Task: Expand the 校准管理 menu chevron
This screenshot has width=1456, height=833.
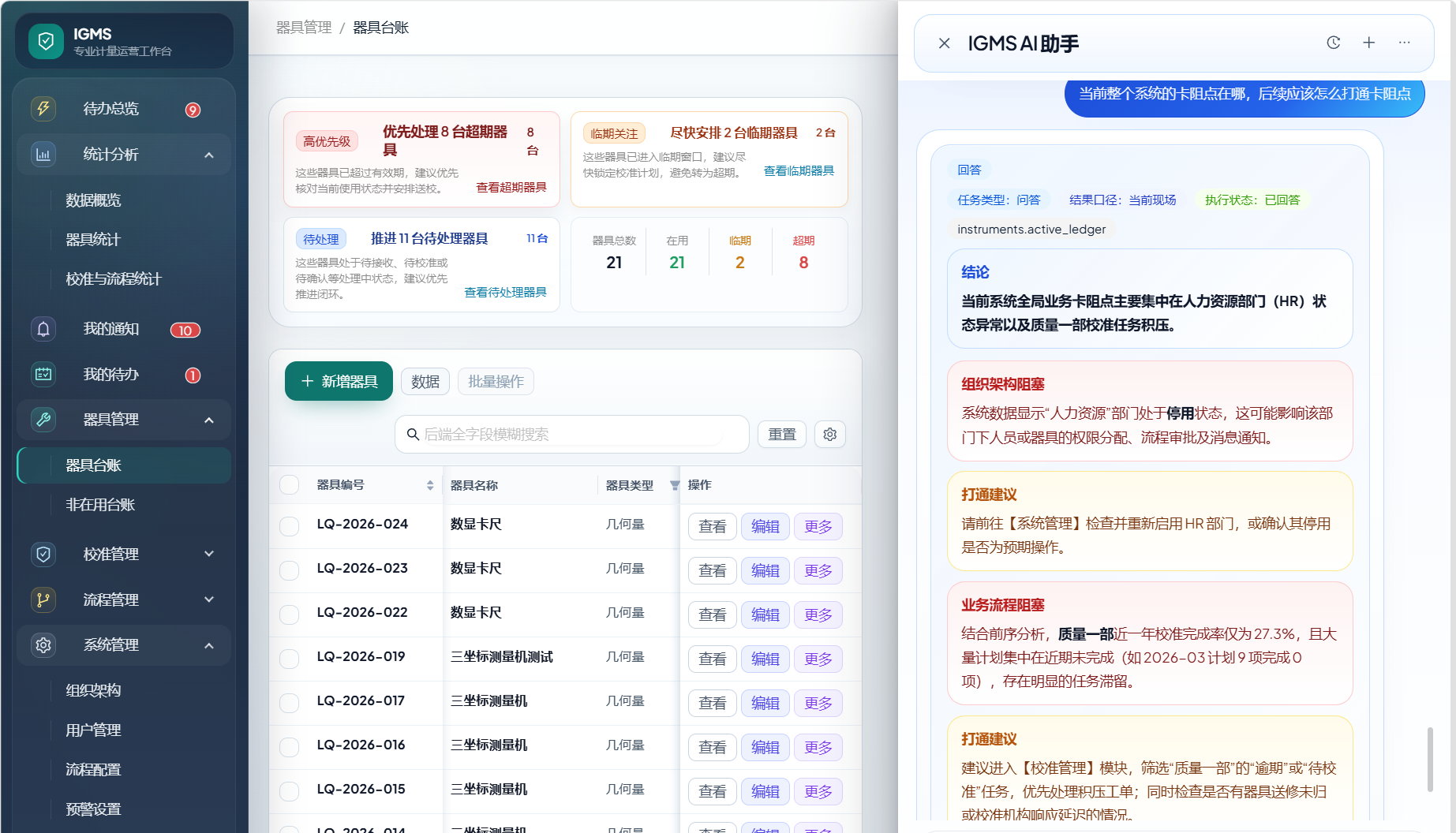Action: [x=209, y=554]
